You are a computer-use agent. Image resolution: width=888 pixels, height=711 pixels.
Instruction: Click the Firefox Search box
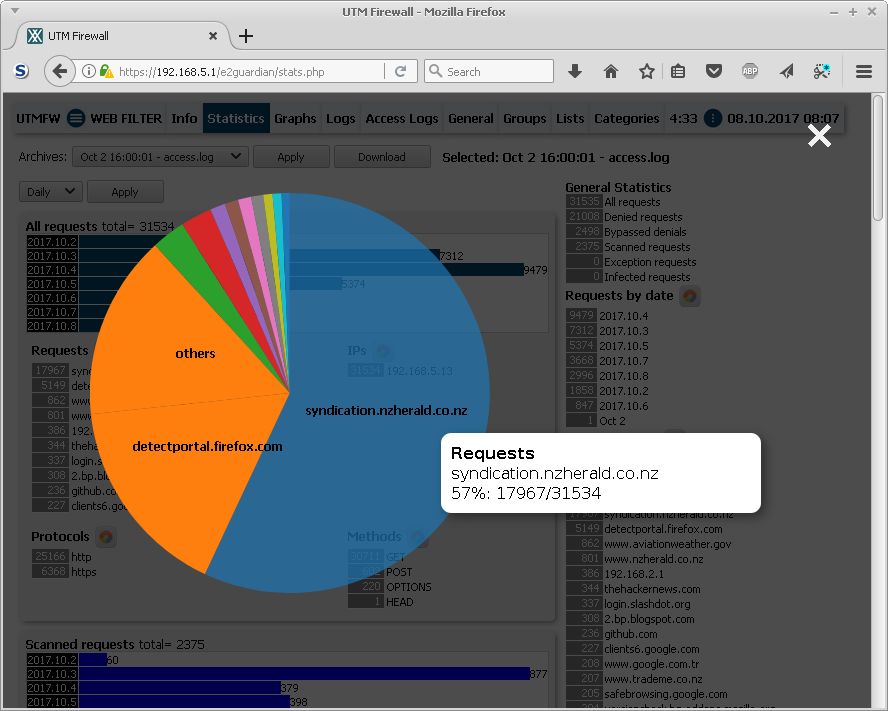pyautogui.click(x=489, y=71)
